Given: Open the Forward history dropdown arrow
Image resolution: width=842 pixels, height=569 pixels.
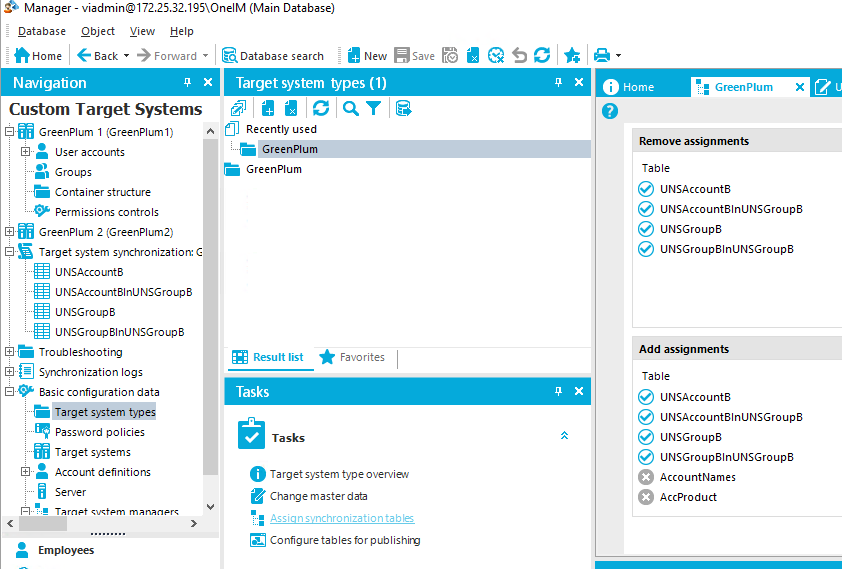Looking at the screenshot, I should point(205,55).
